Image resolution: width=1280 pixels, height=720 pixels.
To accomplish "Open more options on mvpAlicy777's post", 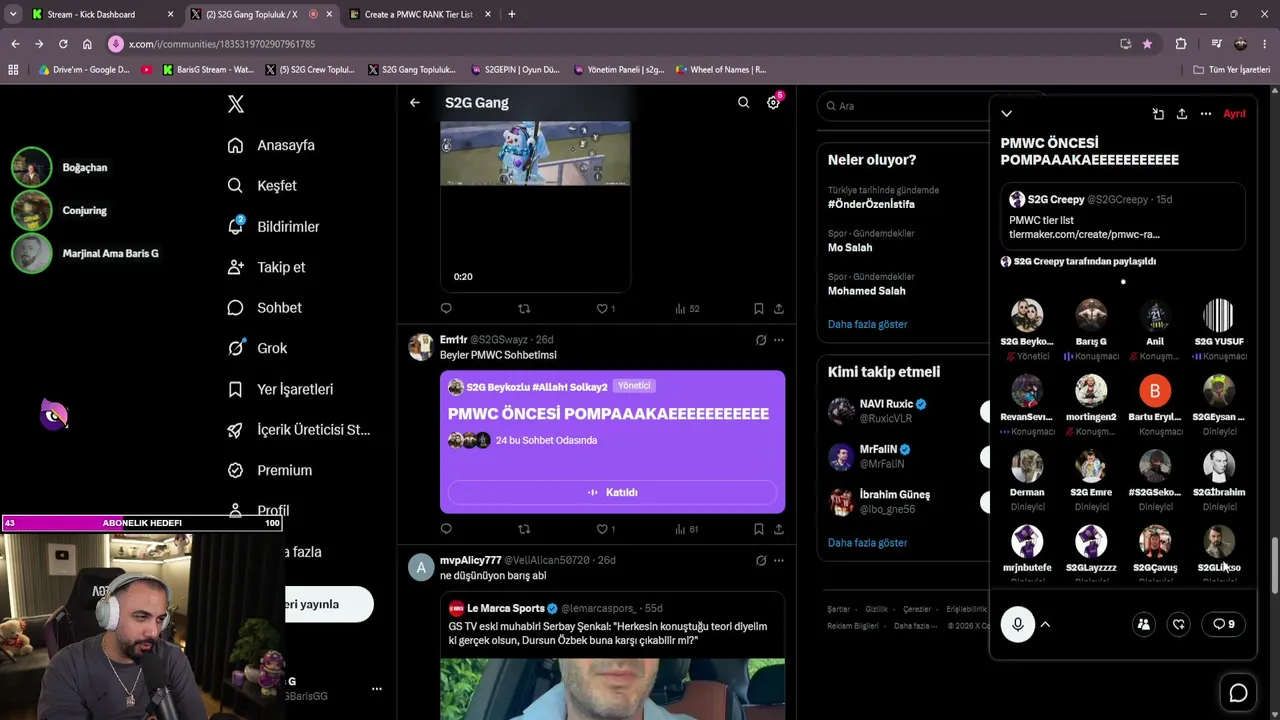I will pyautogui.click(x=779, y=561).
